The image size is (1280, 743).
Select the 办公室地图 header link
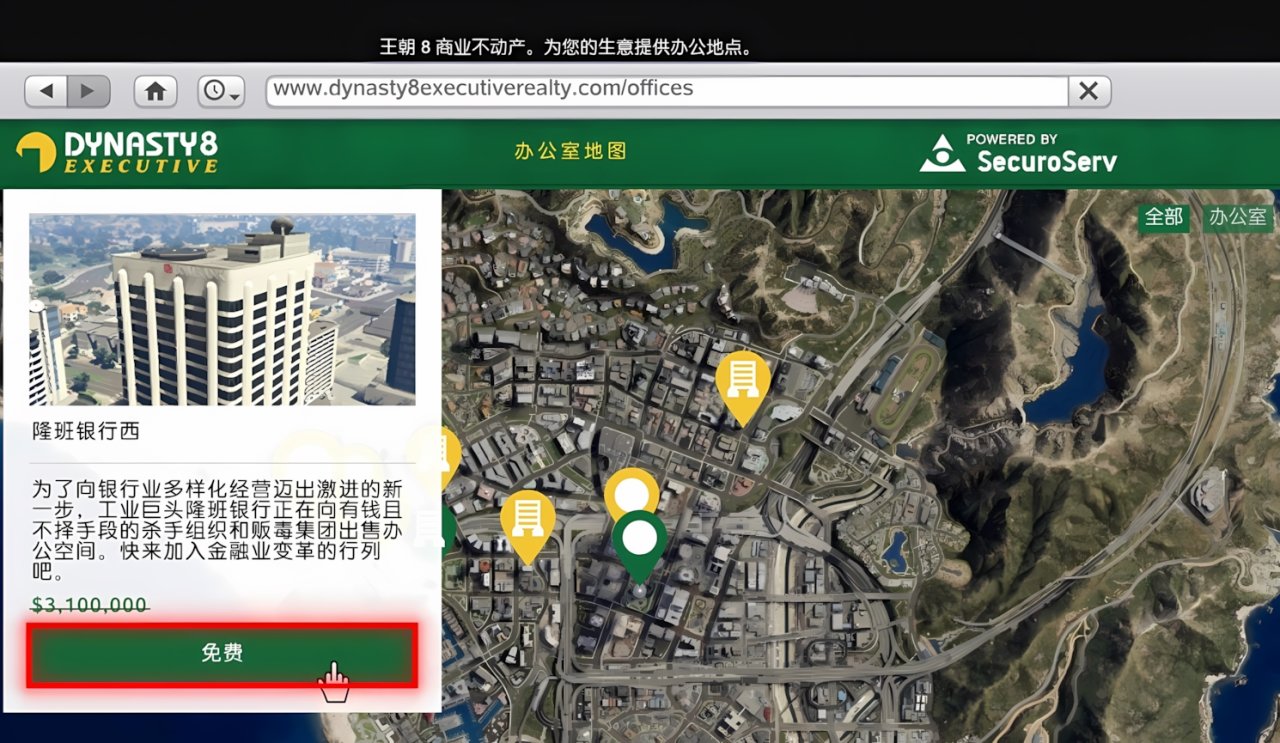(571, 151)
